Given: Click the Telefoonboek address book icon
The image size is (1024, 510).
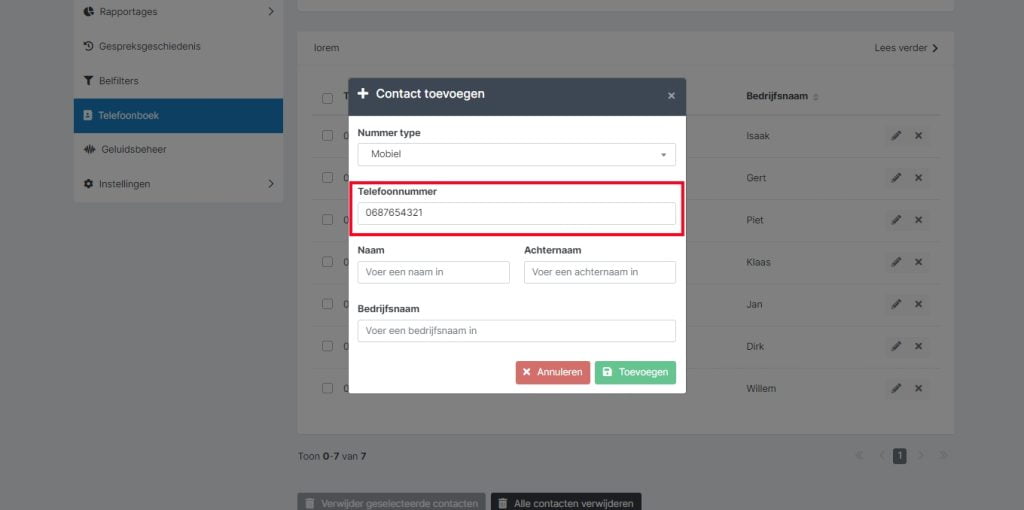Looking at the screenshot, I should (x=88, y=116).
